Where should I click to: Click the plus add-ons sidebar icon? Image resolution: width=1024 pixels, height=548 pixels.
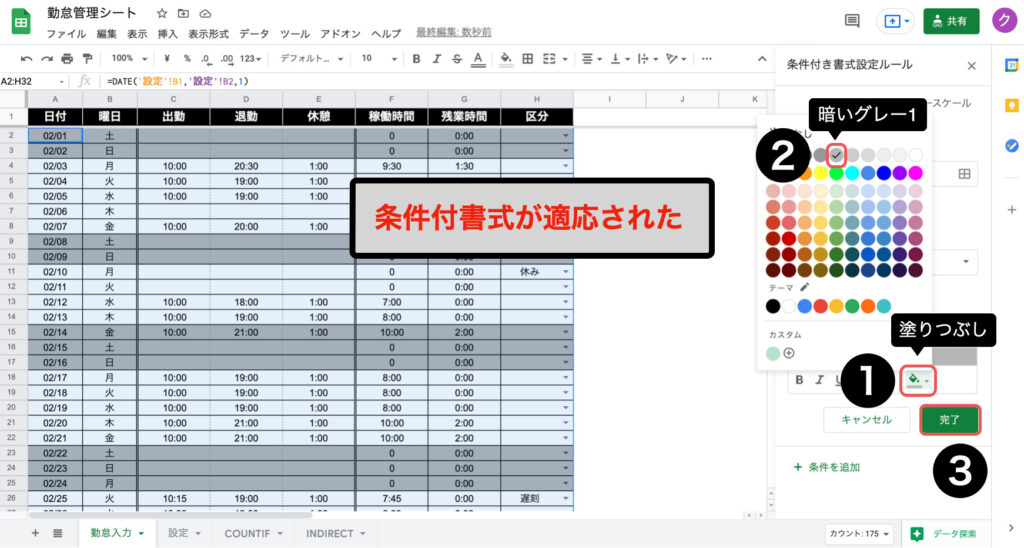(x=1012, y=210)
